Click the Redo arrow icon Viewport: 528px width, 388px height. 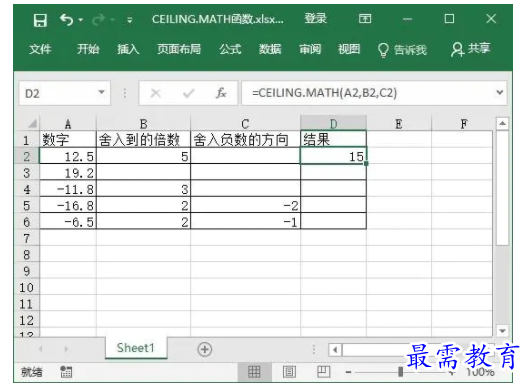coord(98,20)
